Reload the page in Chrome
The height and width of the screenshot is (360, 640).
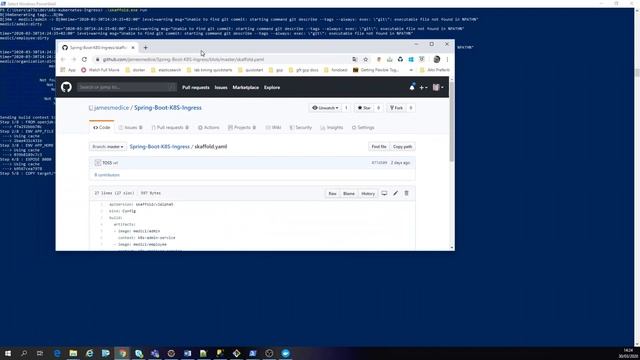click(x=84, y=59)
